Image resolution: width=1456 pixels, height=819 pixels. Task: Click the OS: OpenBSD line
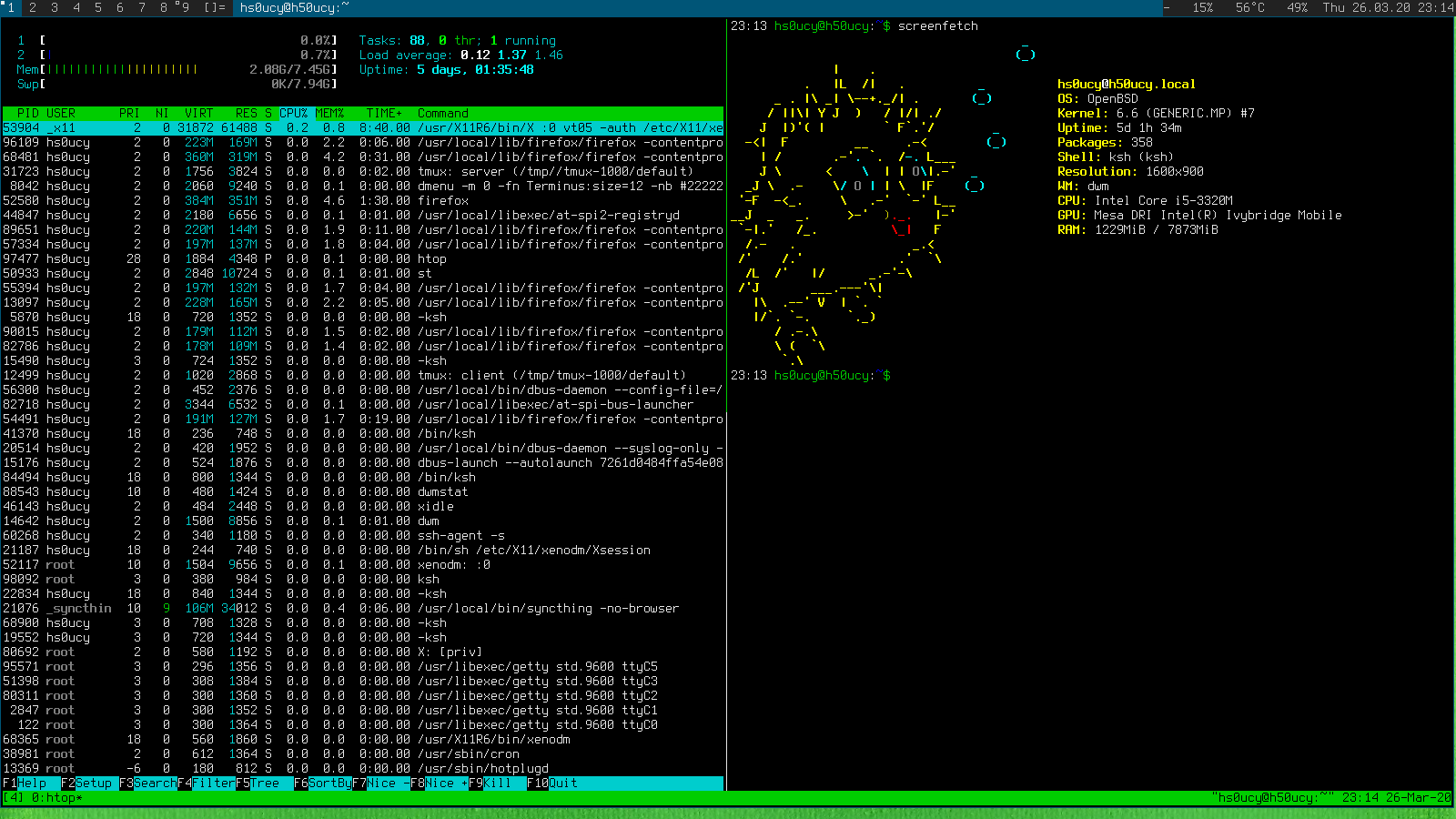tap(1097, 98)
